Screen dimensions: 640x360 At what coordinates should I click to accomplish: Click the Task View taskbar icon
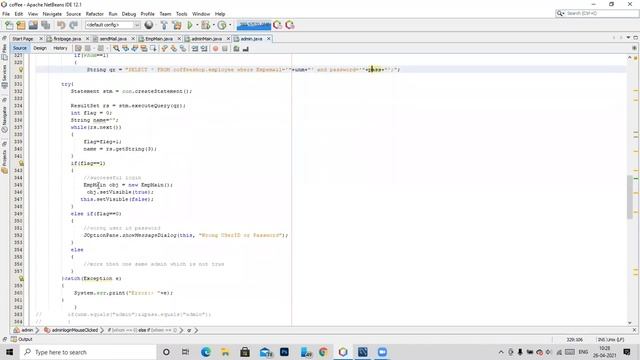click(185, 352)
